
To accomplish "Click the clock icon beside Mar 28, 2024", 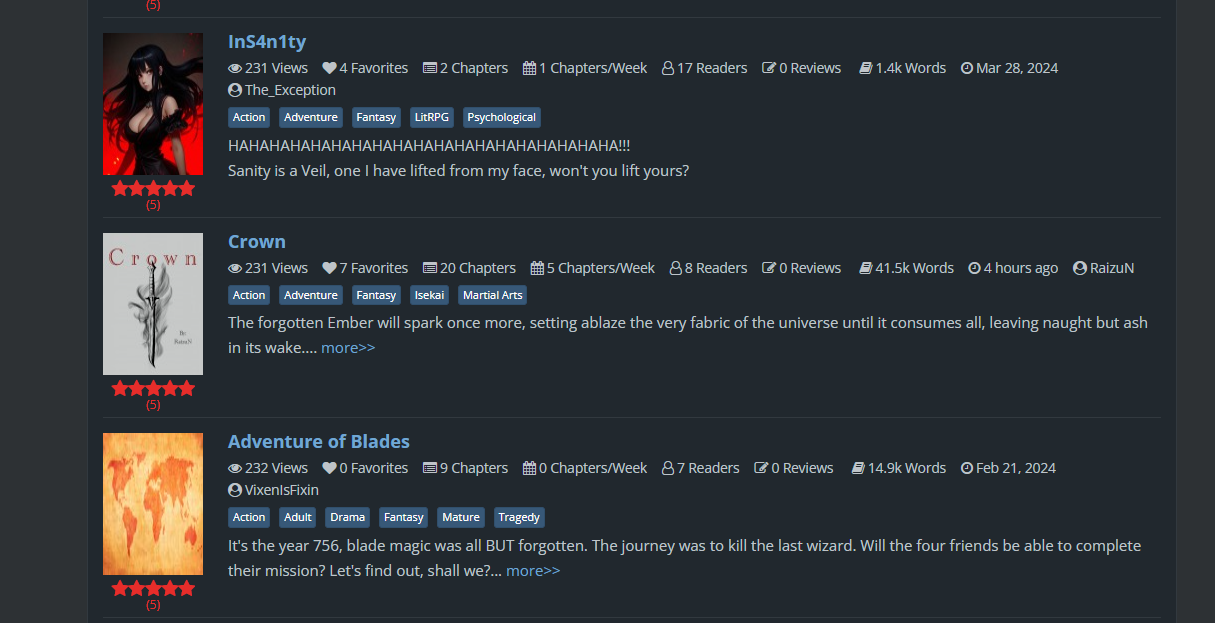I will click(967, 68).
